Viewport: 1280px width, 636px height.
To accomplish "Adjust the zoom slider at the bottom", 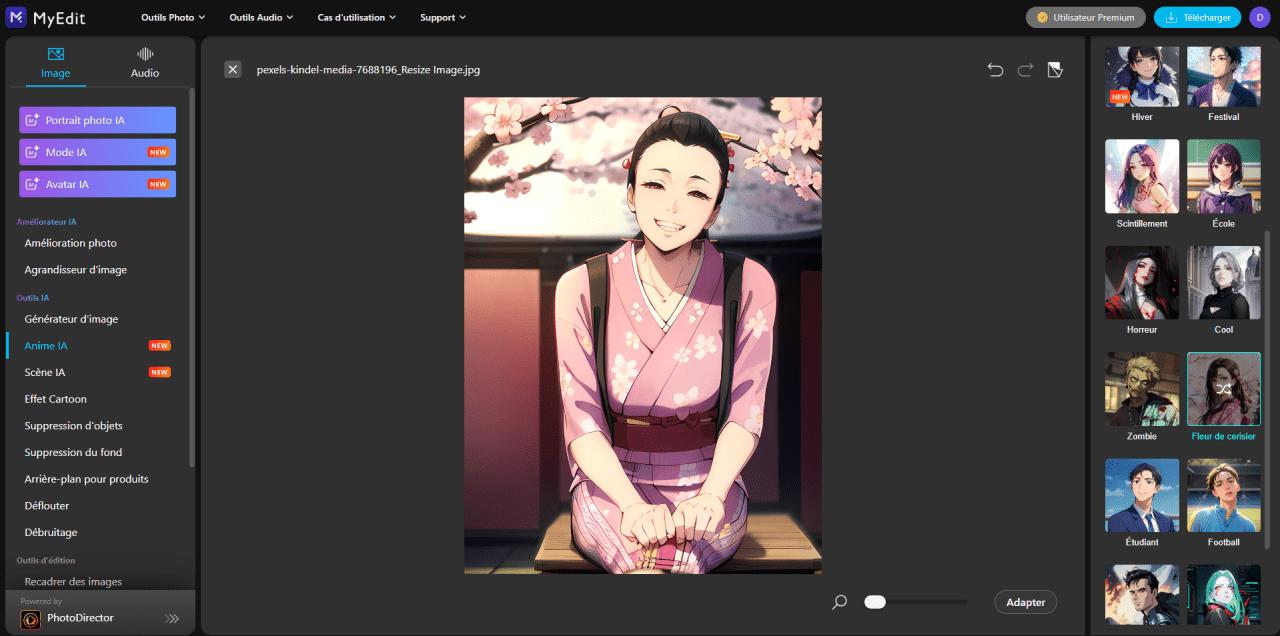I will pyautogui.click(x=875, y=602).
